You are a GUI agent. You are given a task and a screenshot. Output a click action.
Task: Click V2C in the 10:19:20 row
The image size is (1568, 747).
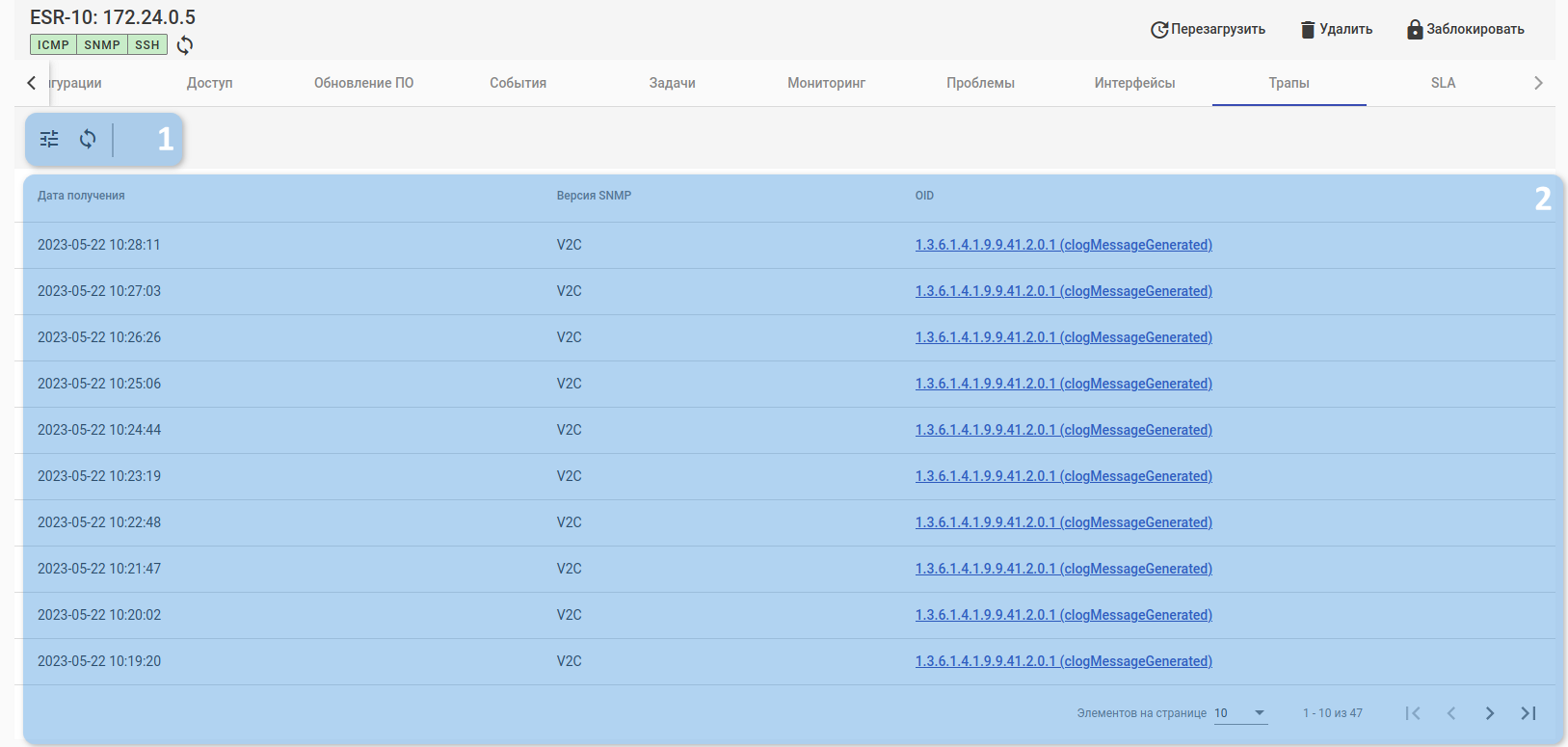click(570, 661)
